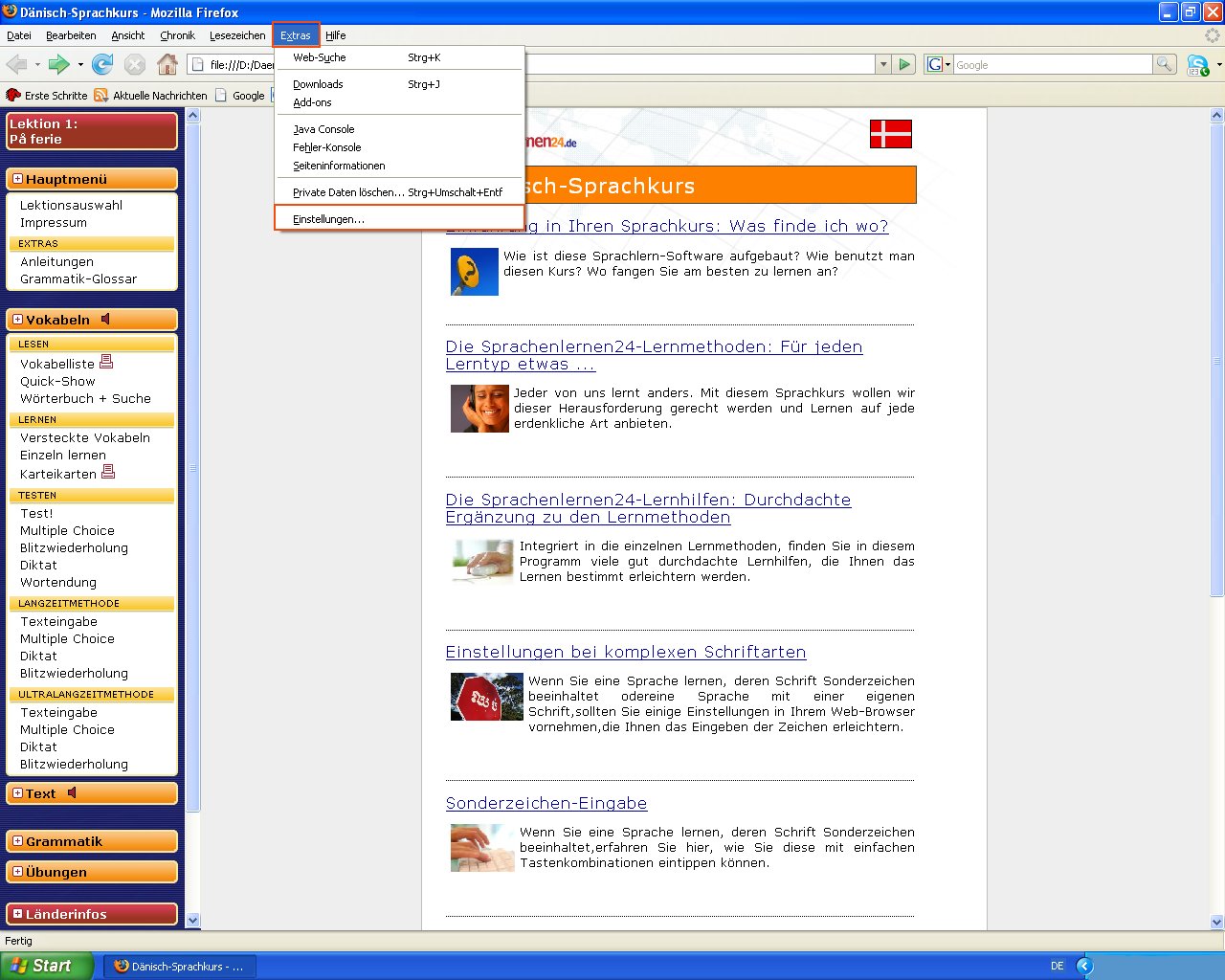The height and width of the screenshot is (980, 1225).
Task: Choose Add-ons from the Extras menu
Action: click(x=312, y=102)
